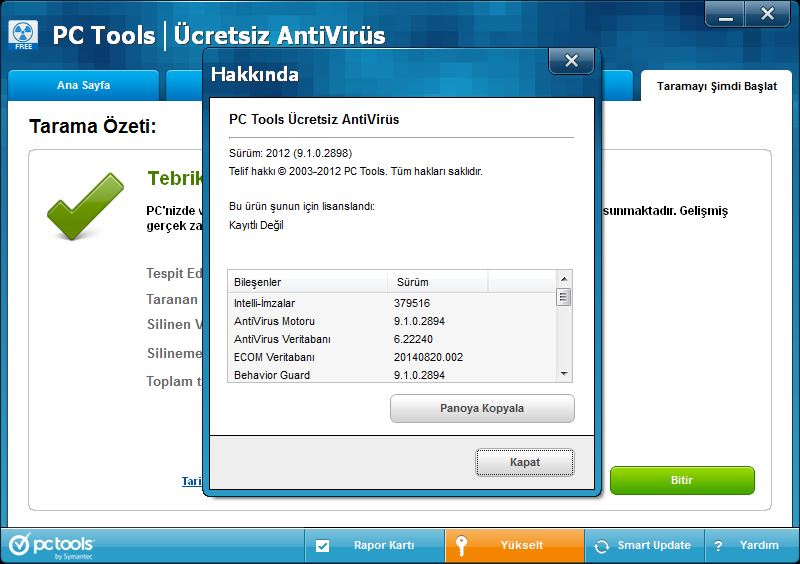Click the question mark help icon
Screen dimensions: 800x564
[x=718, y=546]
